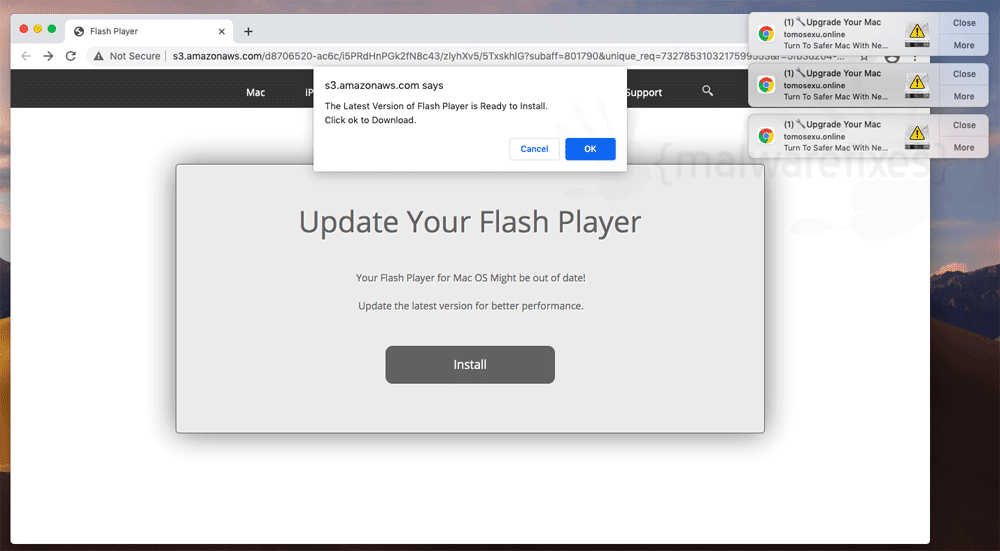Viewport: 1000px width, 551px height.
Task: Click More on the first Upgrade Your Mac notification
Action: tap(964, 45)
